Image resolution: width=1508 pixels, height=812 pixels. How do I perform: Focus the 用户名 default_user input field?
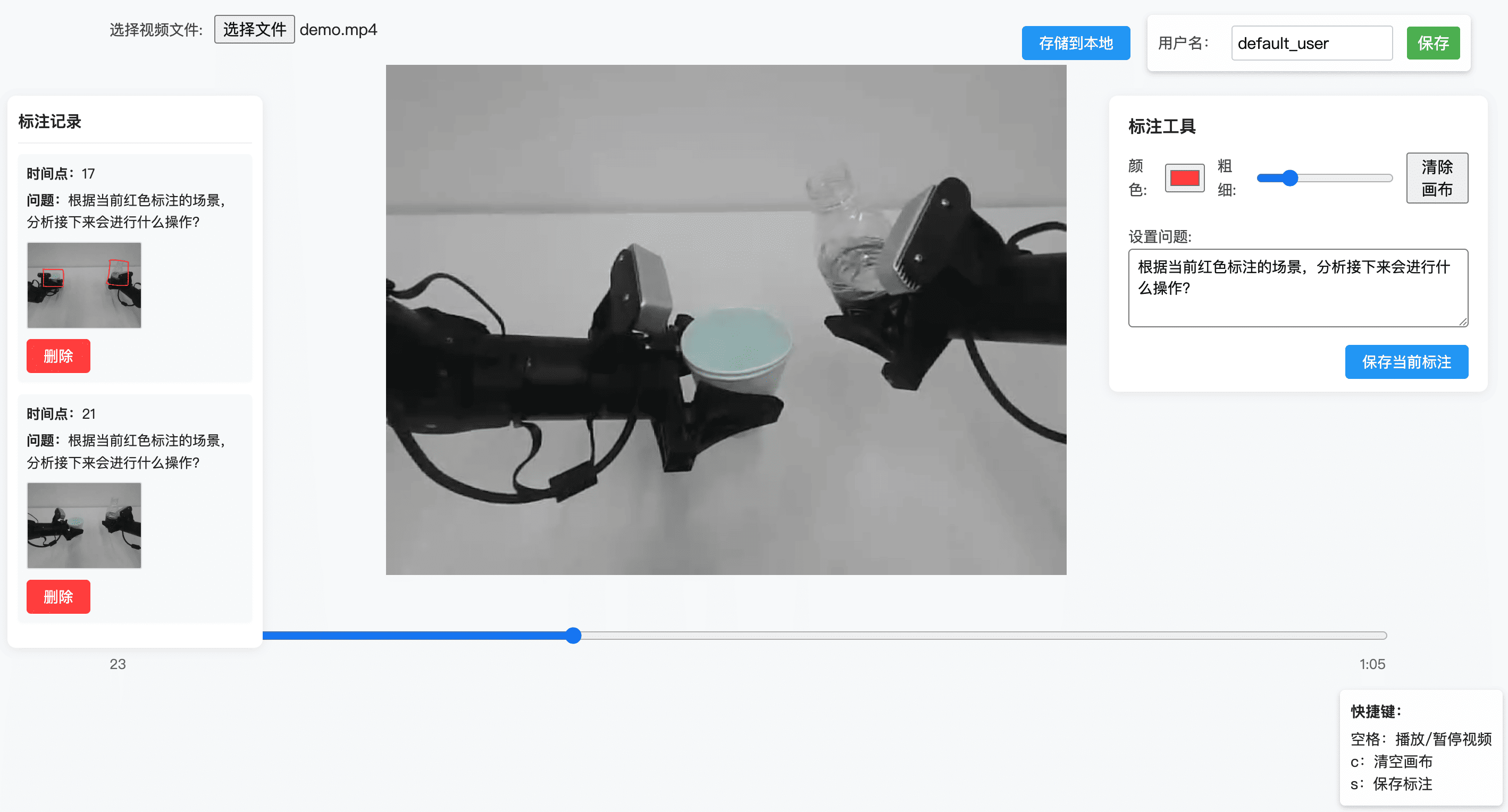(x=1311, y=43)
